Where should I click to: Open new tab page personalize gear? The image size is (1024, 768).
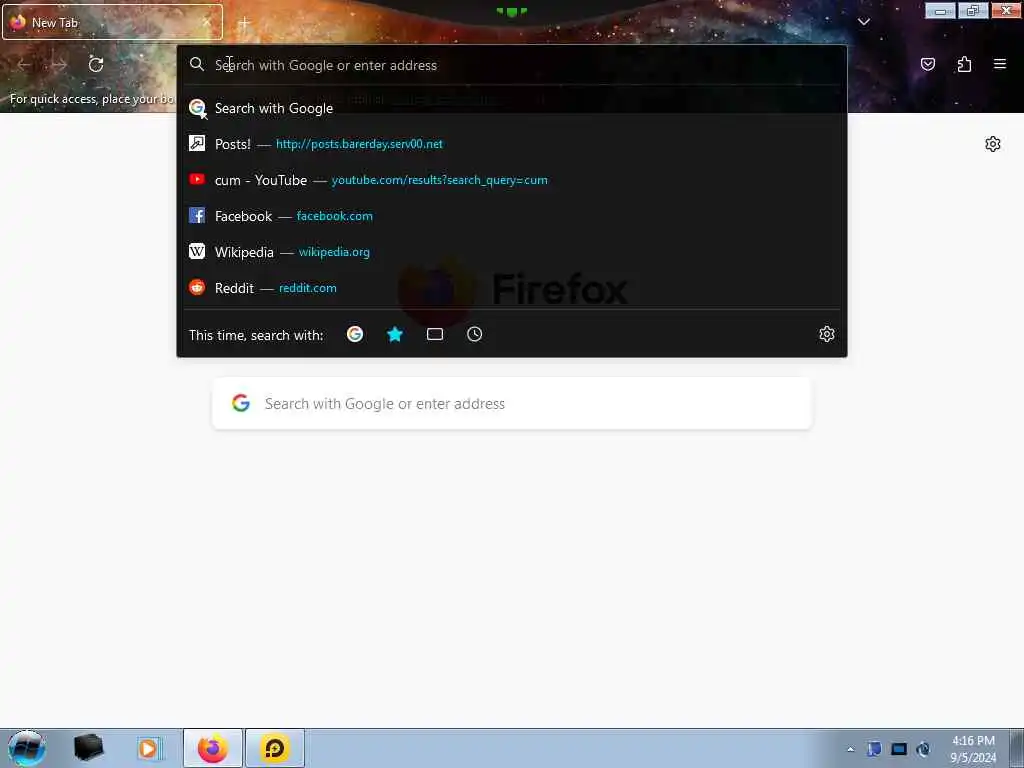993,144
